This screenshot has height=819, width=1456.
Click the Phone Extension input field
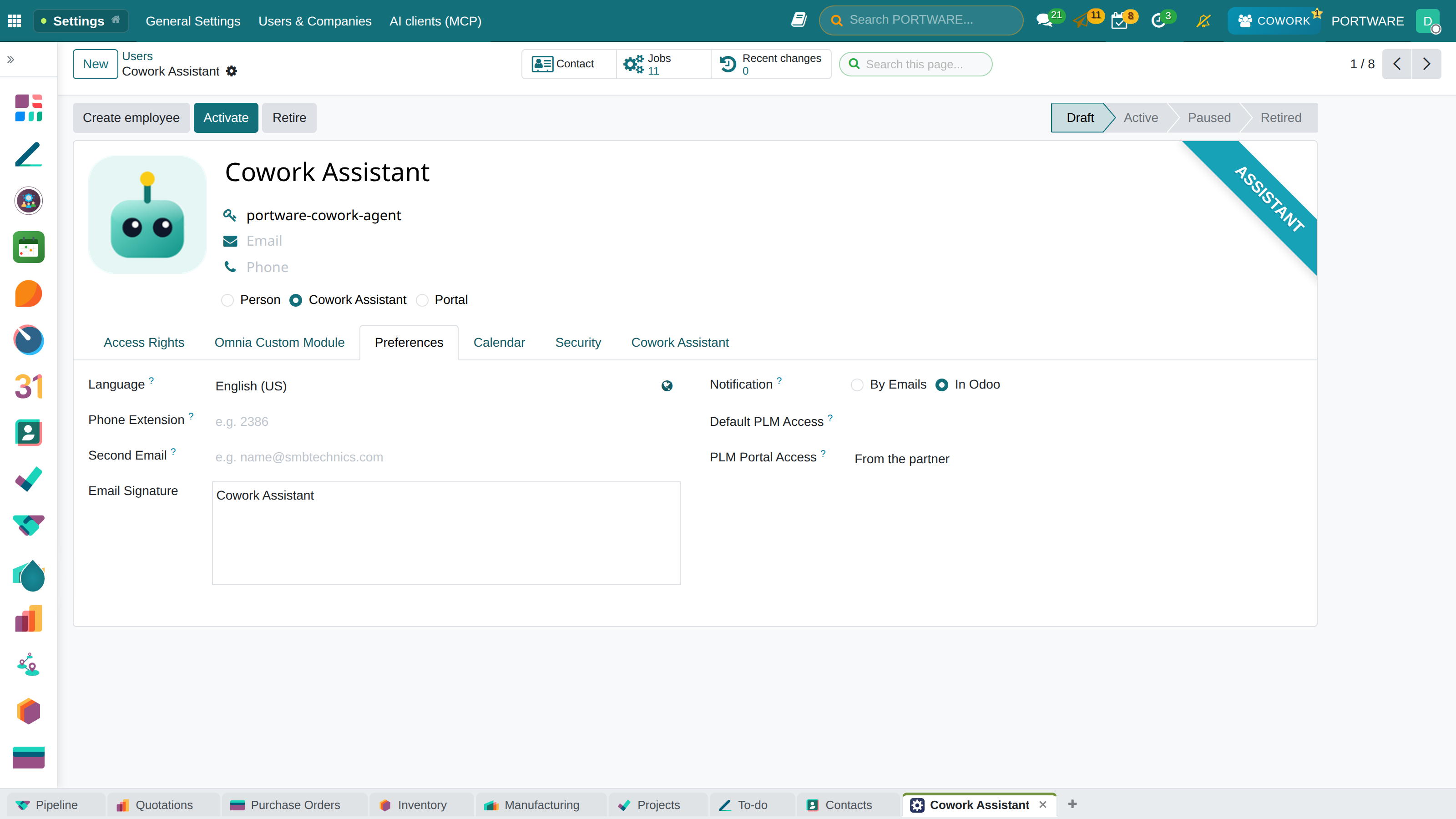446,422
